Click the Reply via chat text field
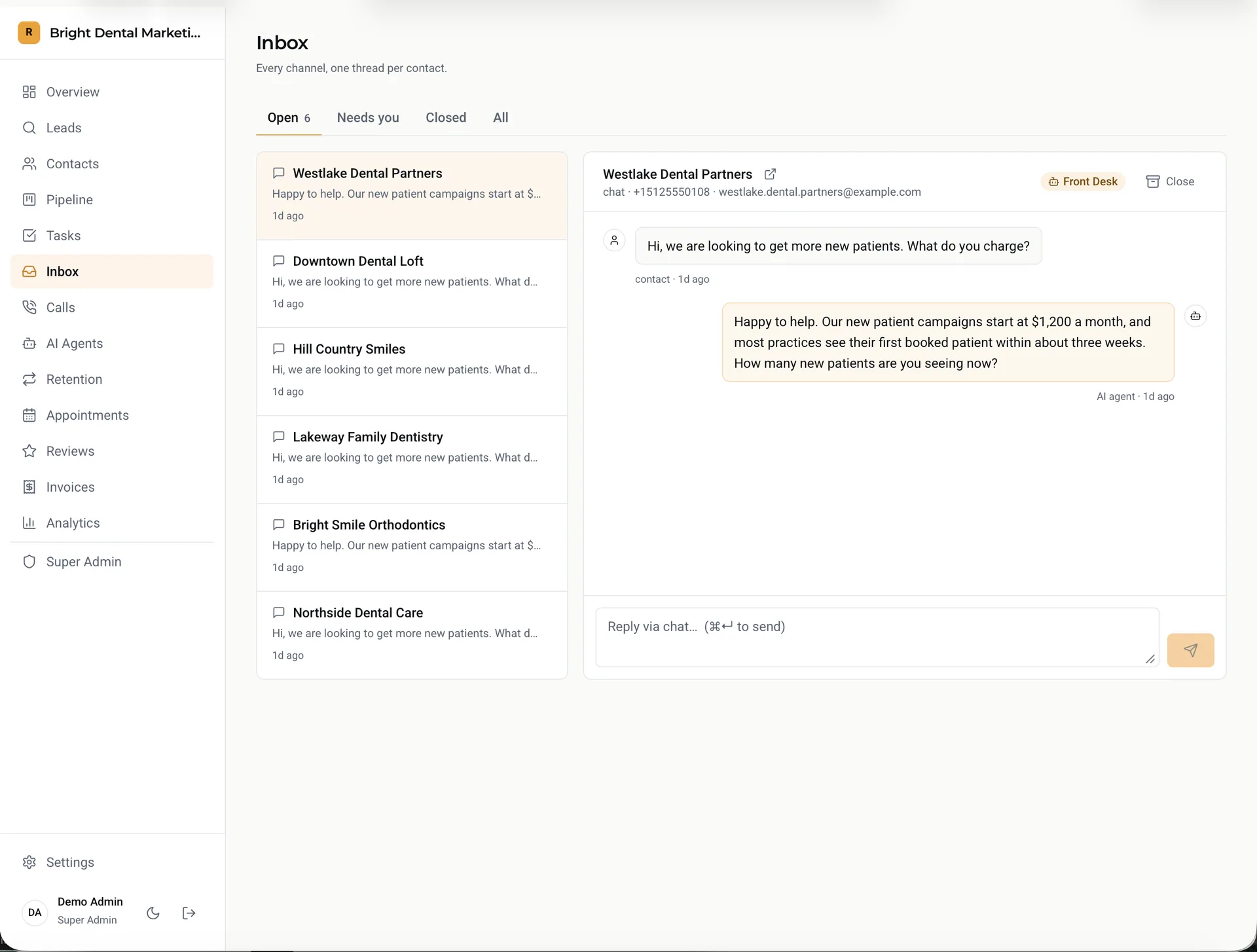1257x952 pixels. [x=877, y=637]
